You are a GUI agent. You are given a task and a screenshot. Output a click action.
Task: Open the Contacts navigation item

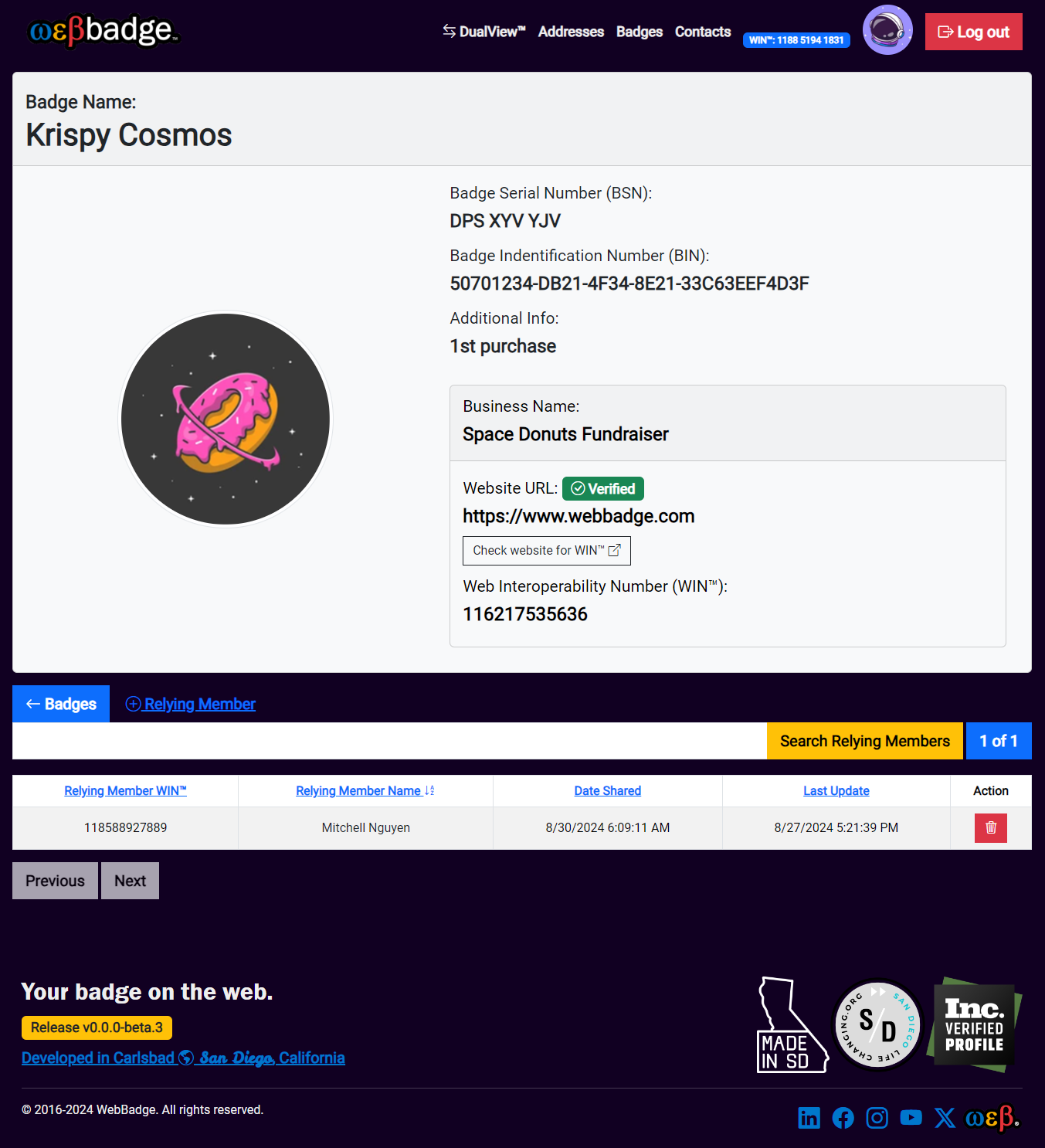click(702, 32)
